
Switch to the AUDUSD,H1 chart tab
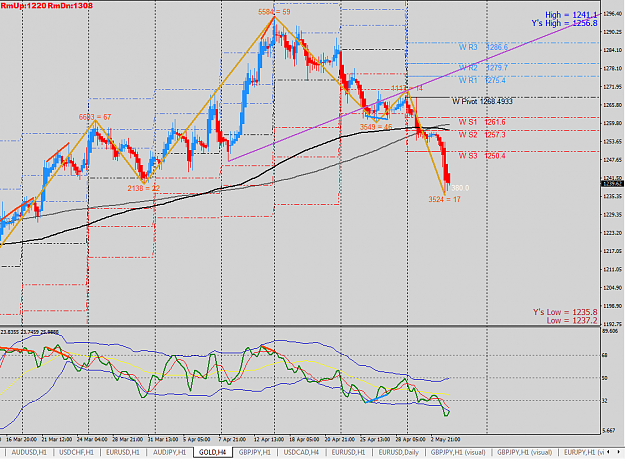coord(29,452)
